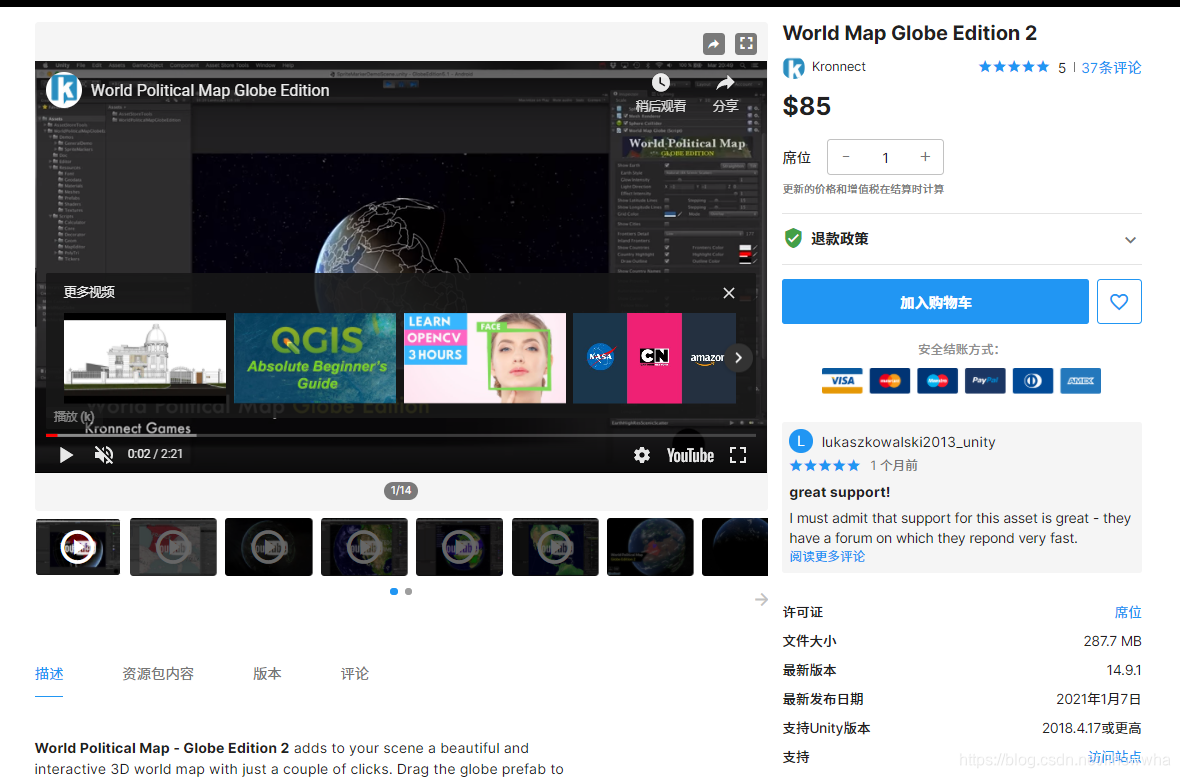Click the Kronnect publisher icon
Image resolution: width=1180 pixels, height=778 pixels.
tap(793, 68)
